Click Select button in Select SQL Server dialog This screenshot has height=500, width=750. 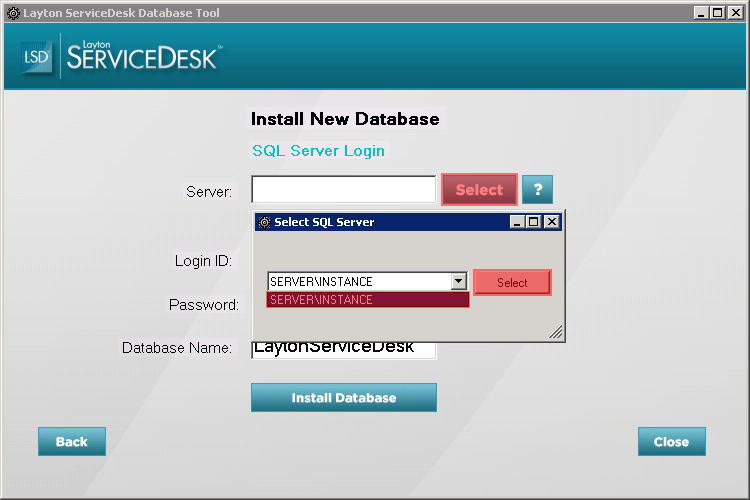(x=512, y=282)
